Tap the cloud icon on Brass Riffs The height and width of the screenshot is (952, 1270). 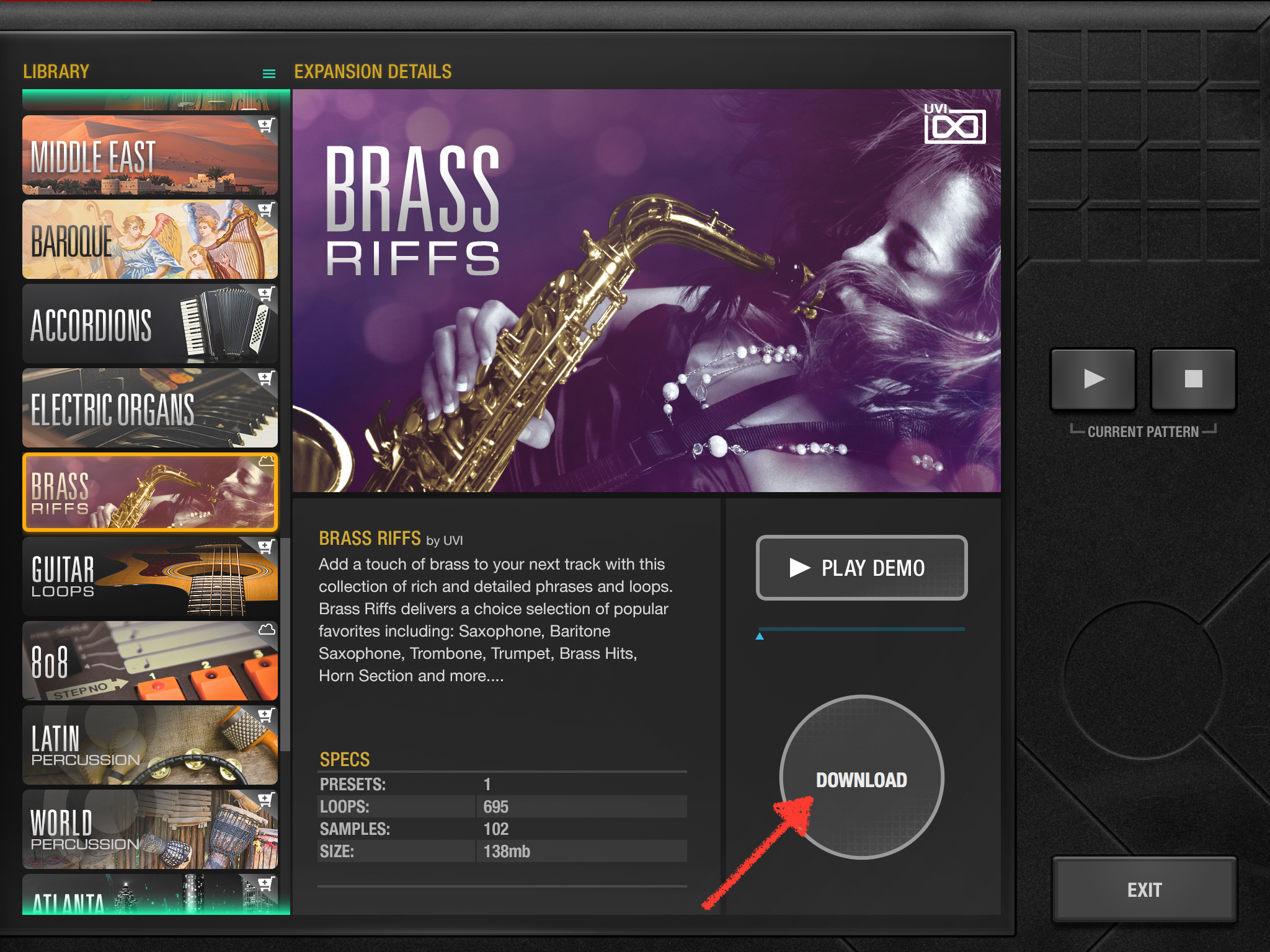(266, 461)
